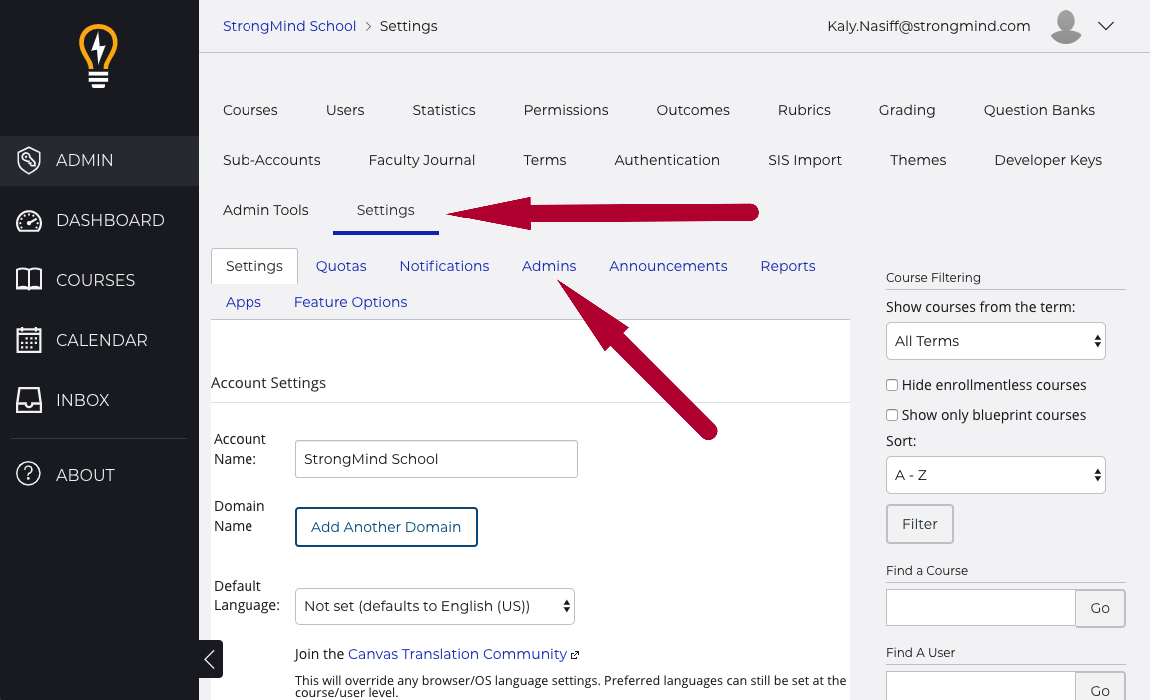
Task: Open Calendar via the calendar icon
Action: pyautogui.click(x=29, y=340)
